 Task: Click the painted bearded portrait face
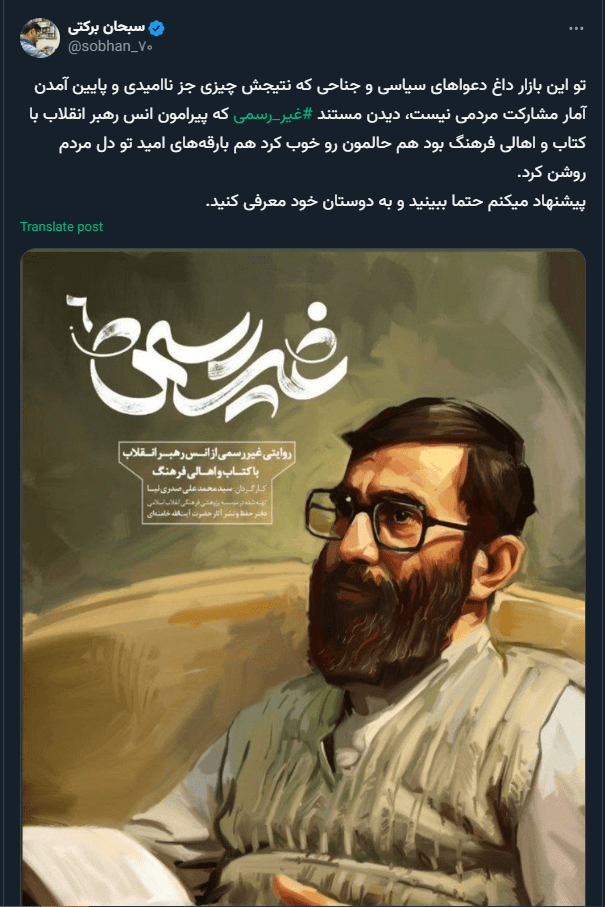(399, 544)
